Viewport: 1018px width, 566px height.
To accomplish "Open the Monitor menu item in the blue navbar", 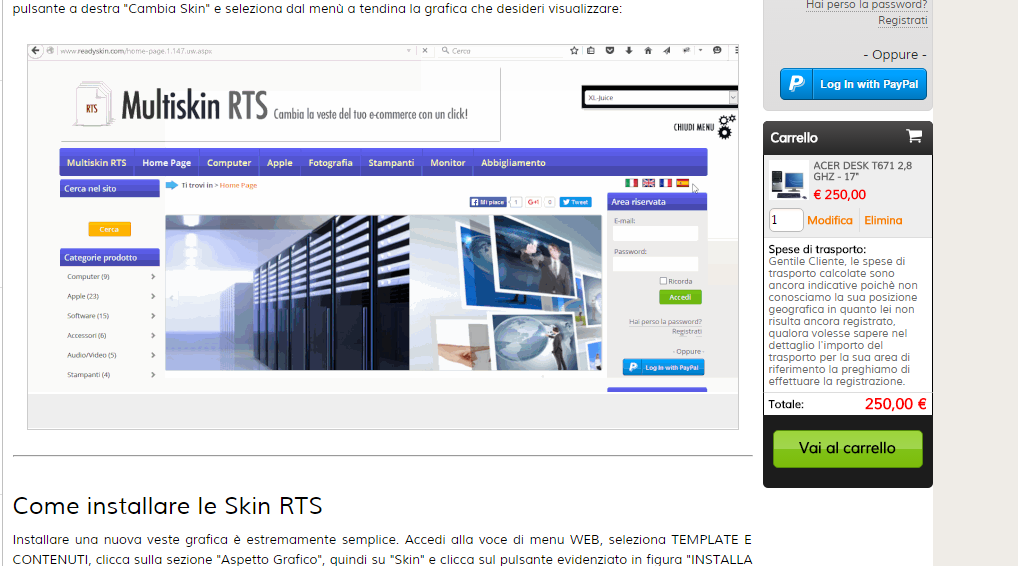I will [448, 162].
